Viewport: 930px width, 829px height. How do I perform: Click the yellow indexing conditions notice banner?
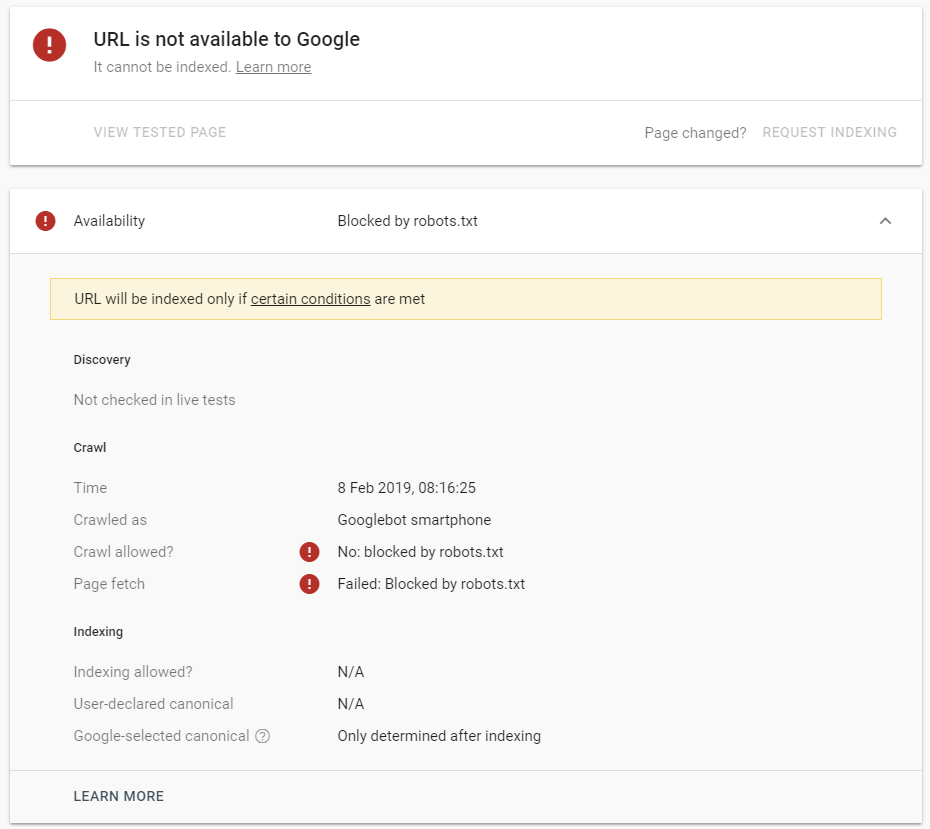click(x=466, y=299)
